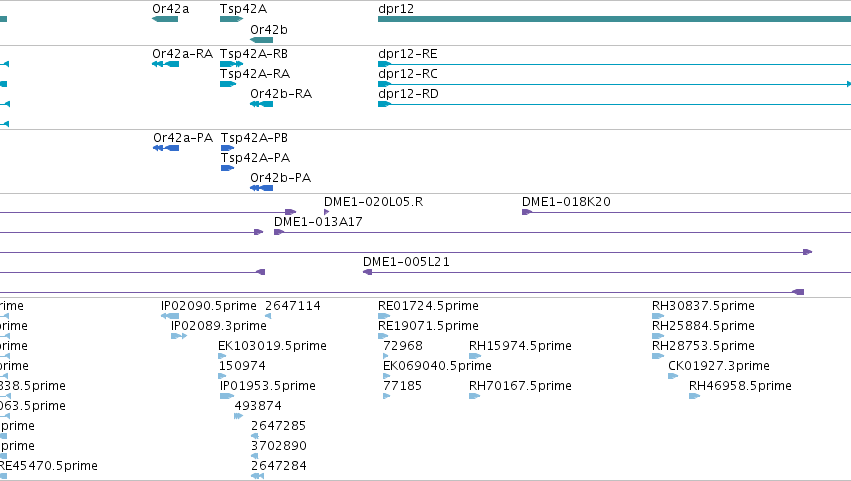851x481 pixels.
Task: Select the Or42b-RA transcript feature
Action: coord(262,104)
